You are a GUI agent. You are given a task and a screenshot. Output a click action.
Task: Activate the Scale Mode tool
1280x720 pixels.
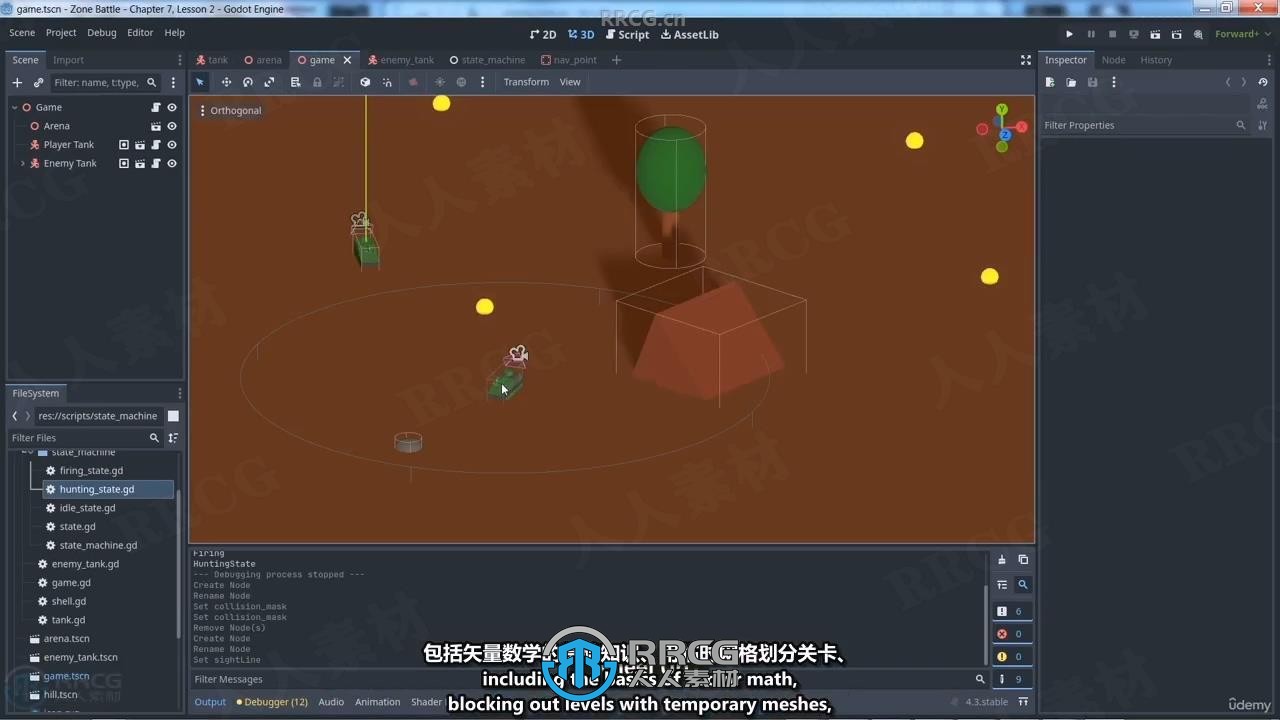[x=269, y=82]
